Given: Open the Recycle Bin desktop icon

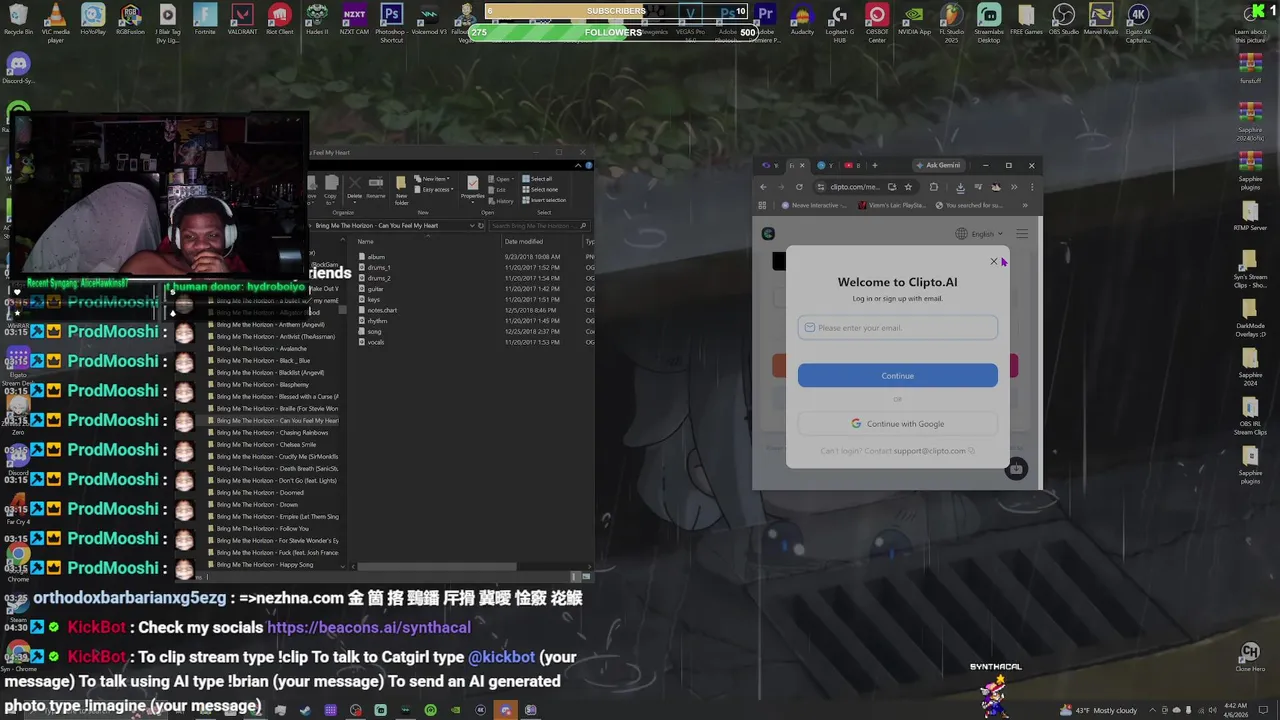Looking at the screenshot, I should (x=18, y=20).
